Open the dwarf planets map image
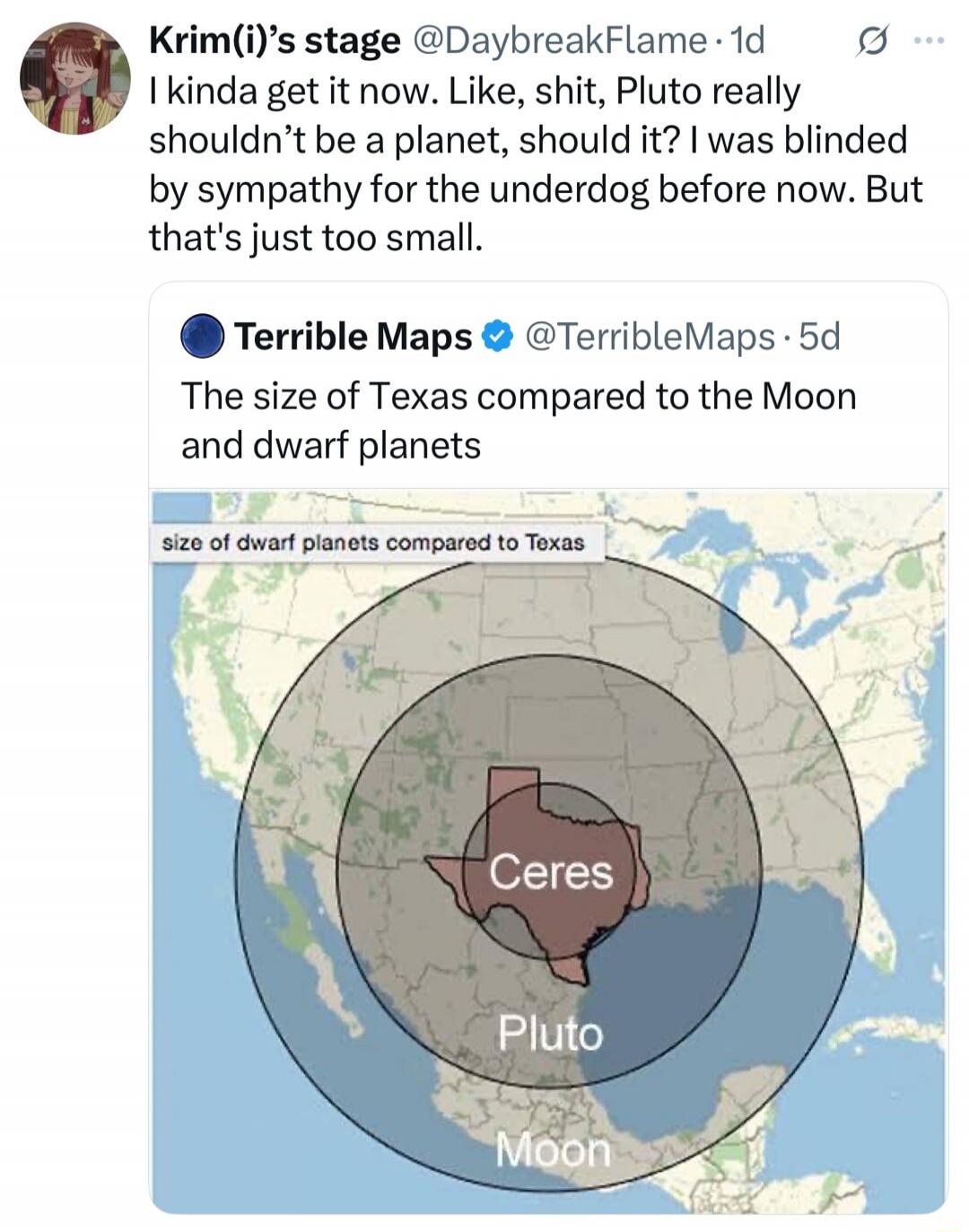The height and width of the screenshot is (1232, 969). click(x=548, y=852)
